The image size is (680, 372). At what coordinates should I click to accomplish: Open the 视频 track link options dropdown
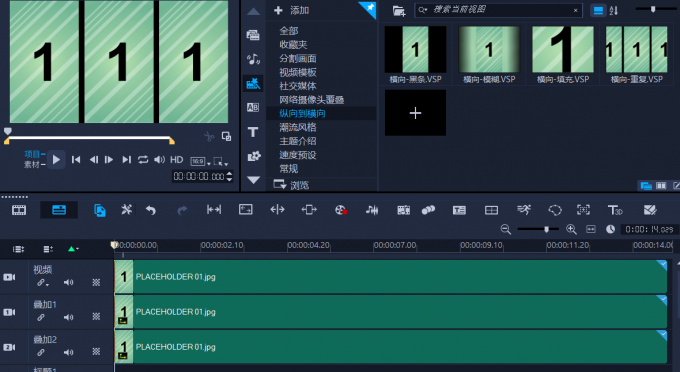tap(42, 283)
